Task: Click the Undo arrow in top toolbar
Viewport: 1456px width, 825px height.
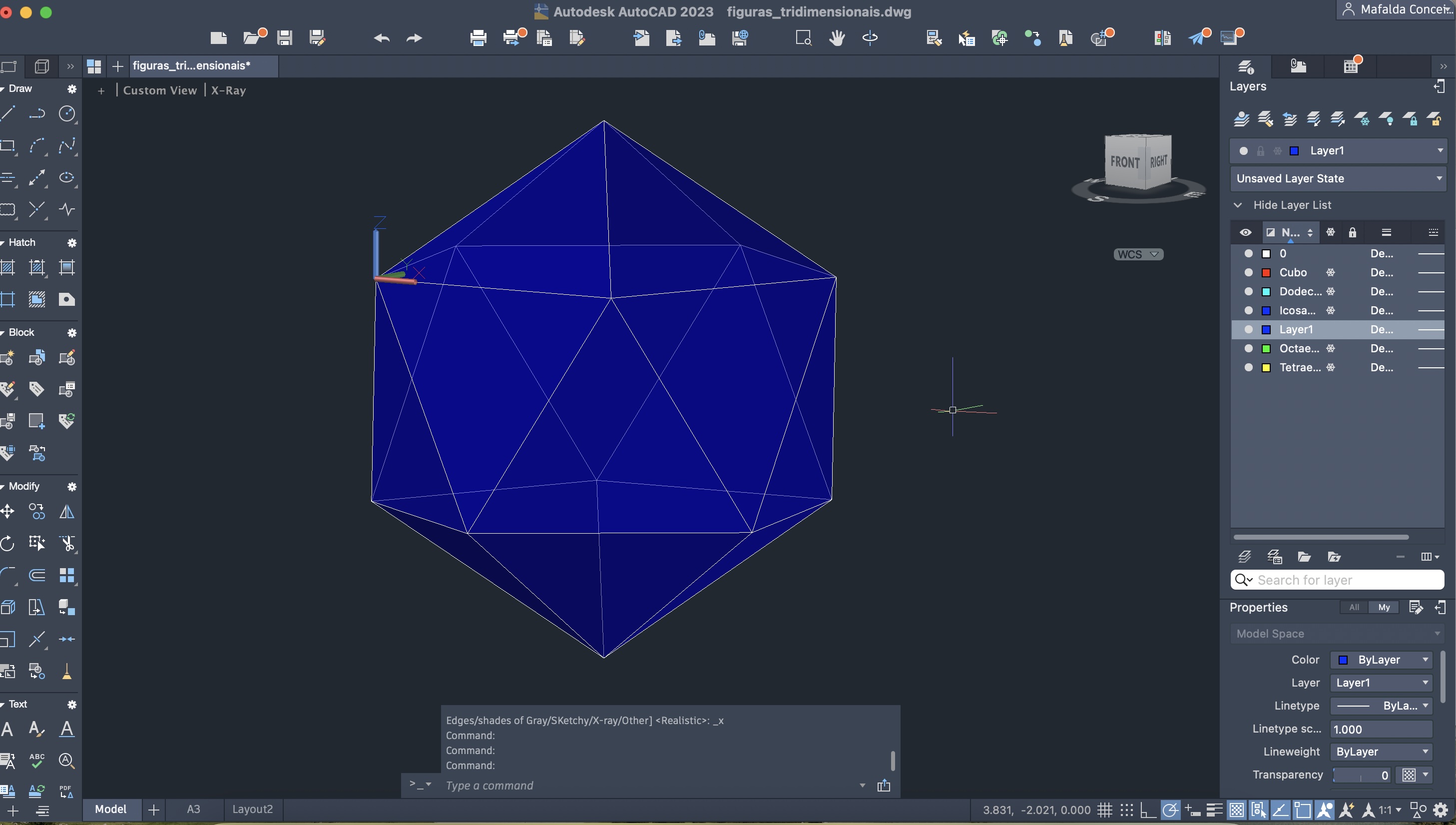Action: [x=382, y=38]
